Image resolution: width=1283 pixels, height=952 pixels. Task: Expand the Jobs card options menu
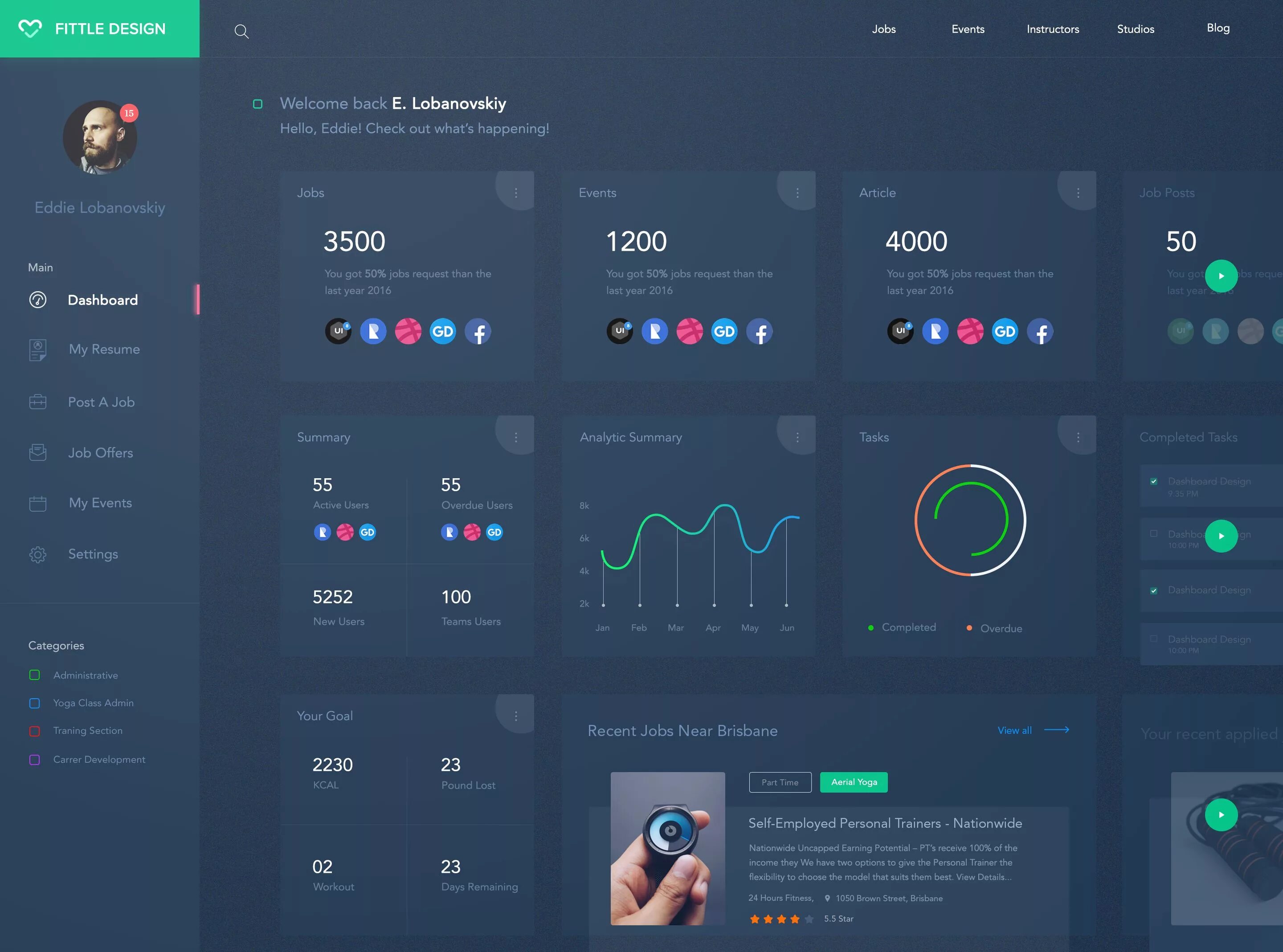pos(516,192)
